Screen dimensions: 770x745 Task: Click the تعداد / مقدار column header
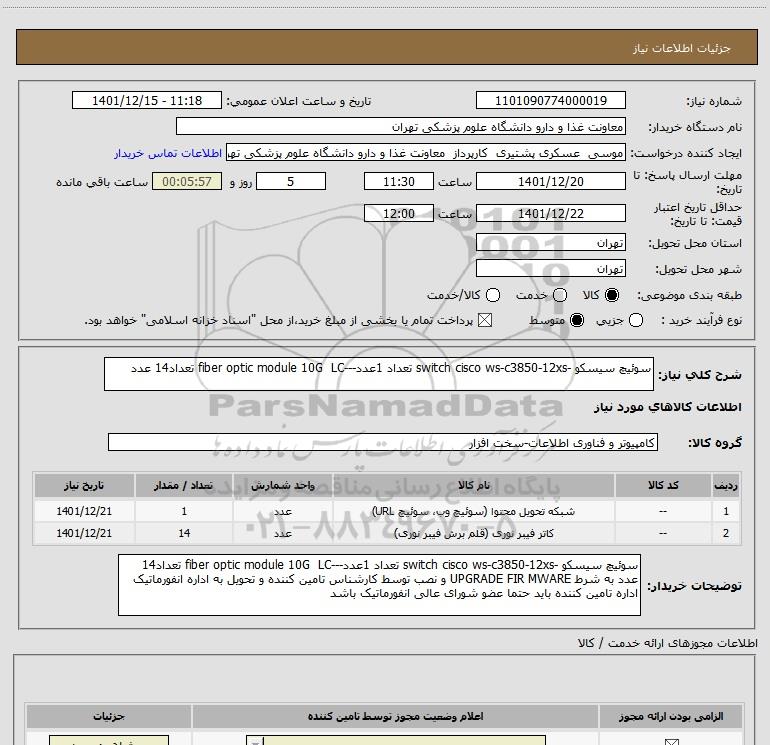[x=184, y=485]
